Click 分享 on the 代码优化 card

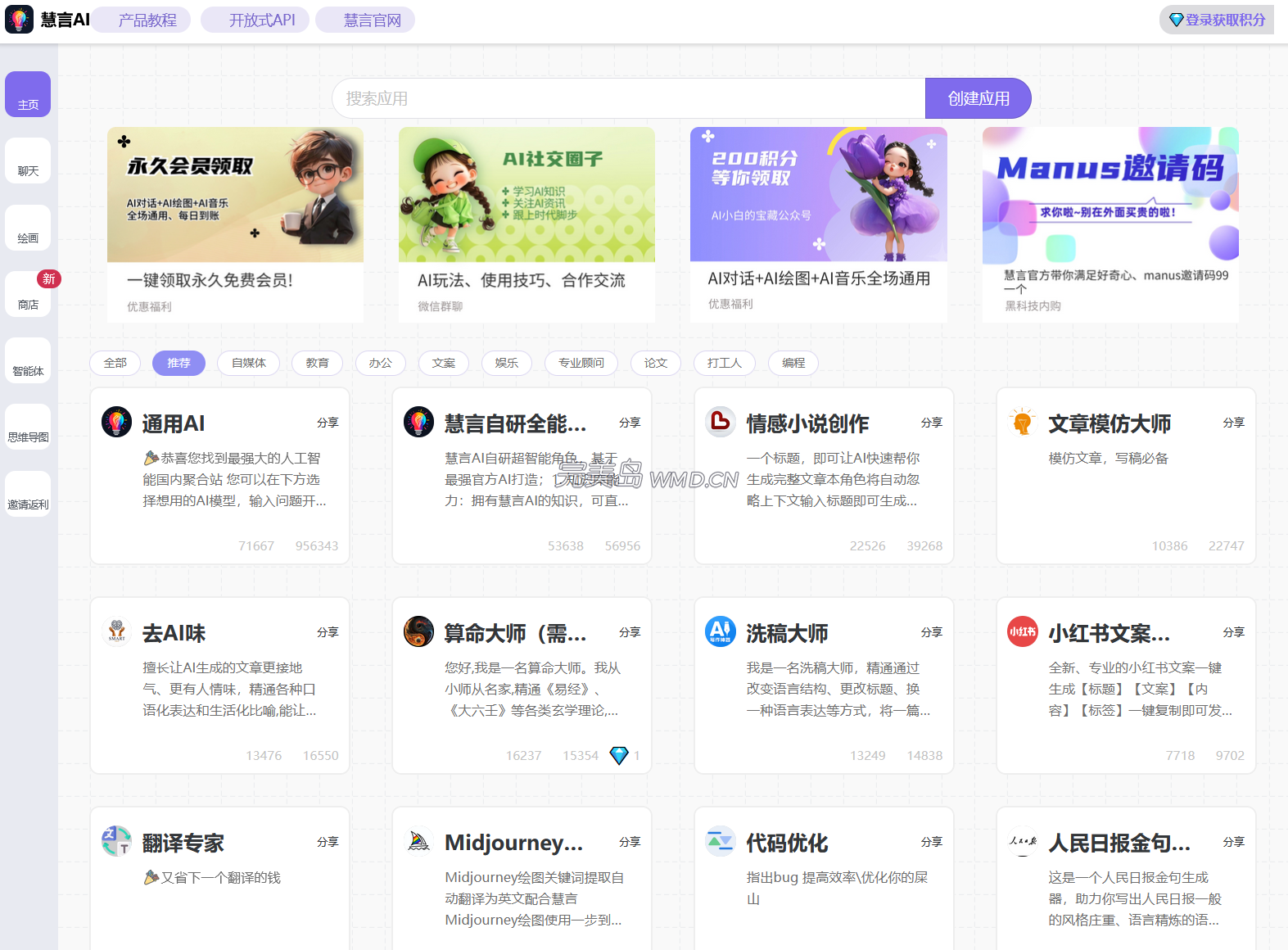tap(932, 842)
